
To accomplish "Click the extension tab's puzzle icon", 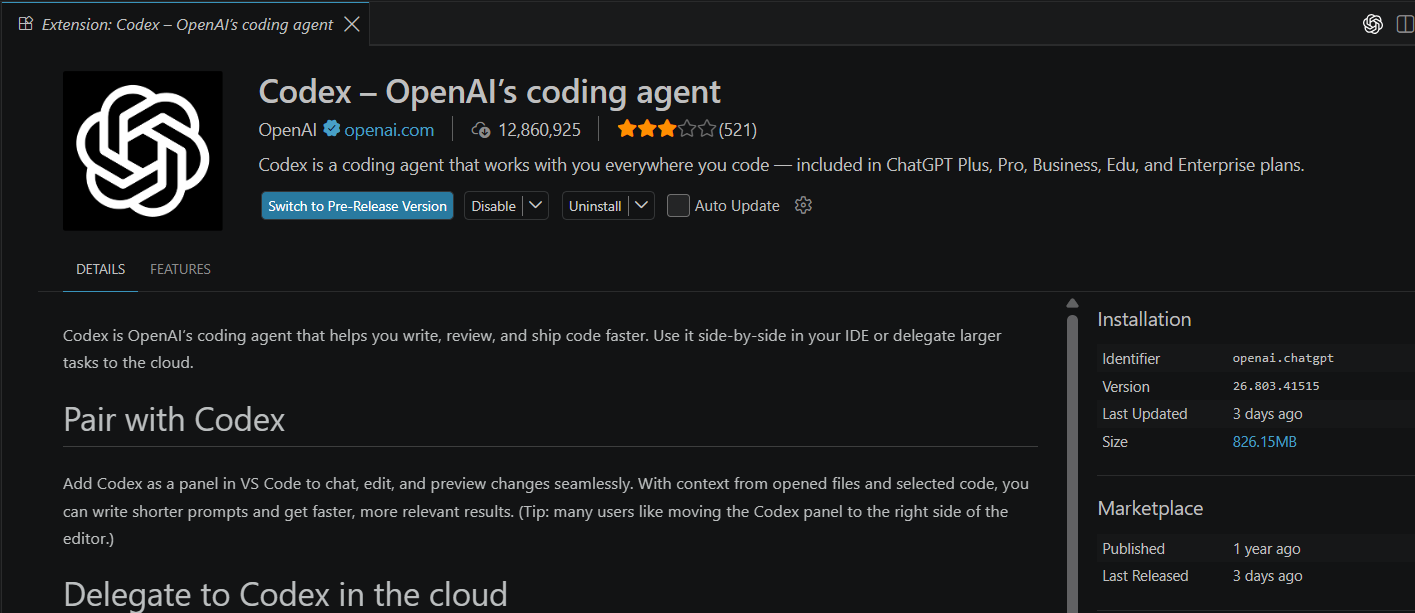I will [x=26, y=23].
